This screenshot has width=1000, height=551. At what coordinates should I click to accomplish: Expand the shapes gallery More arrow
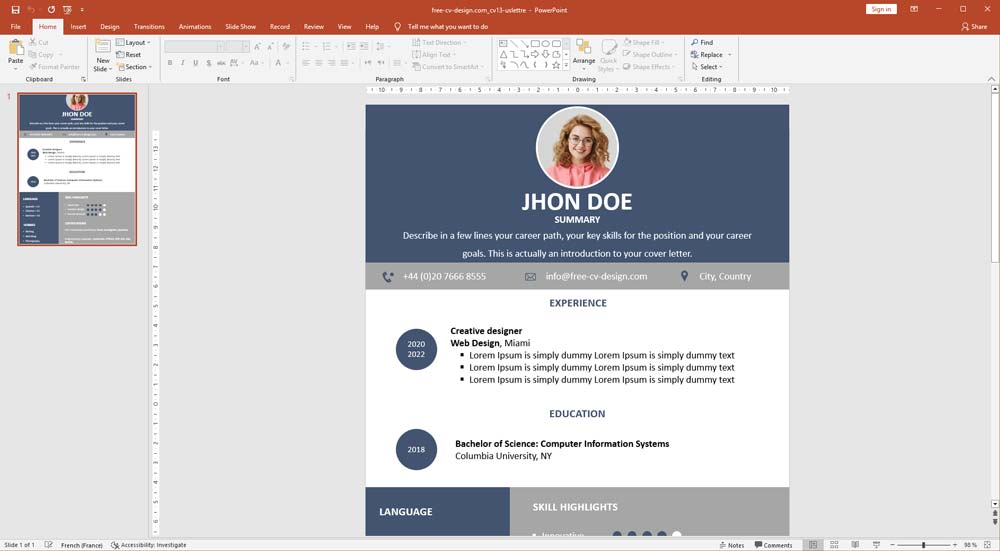point(566,65)
